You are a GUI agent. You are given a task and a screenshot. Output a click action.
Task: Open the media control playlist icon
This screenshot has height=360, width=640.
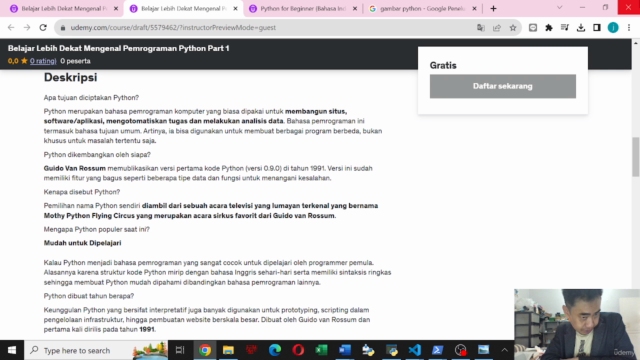pyautogui.click(x=564, y=28)
